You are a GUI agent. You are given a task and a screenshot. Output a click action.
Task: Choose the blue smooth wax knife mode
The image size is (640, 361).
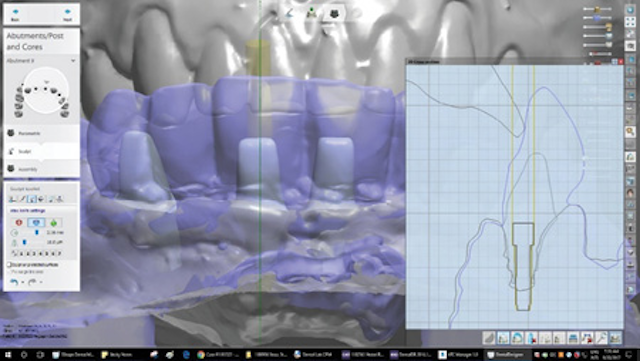36,223
